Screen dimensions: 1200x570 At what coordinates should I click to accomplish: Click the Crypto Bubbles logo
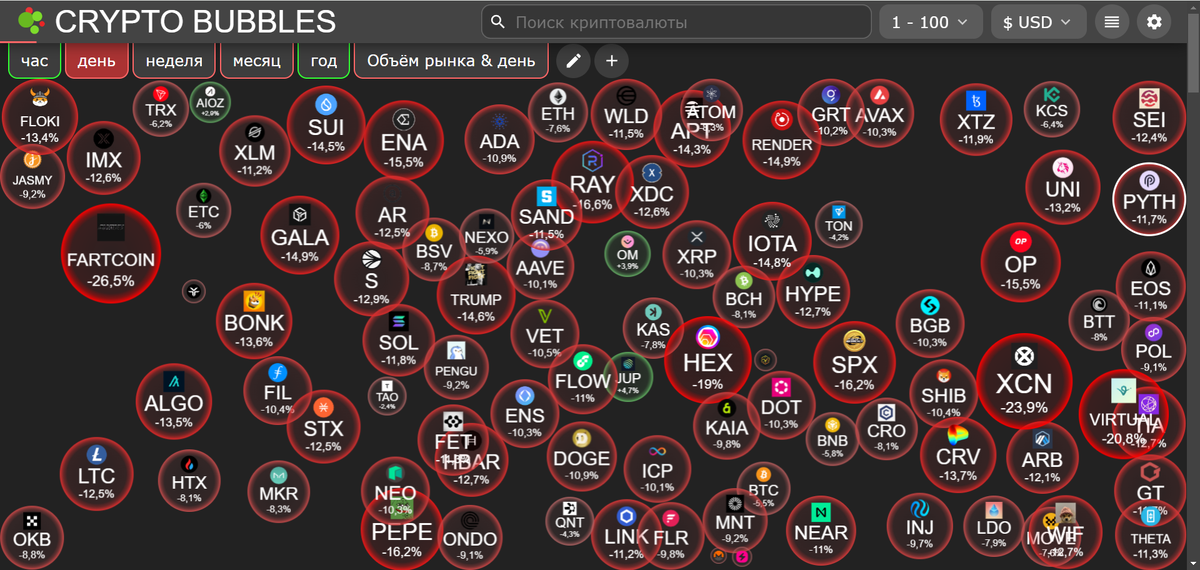click(x=178, y=21)
